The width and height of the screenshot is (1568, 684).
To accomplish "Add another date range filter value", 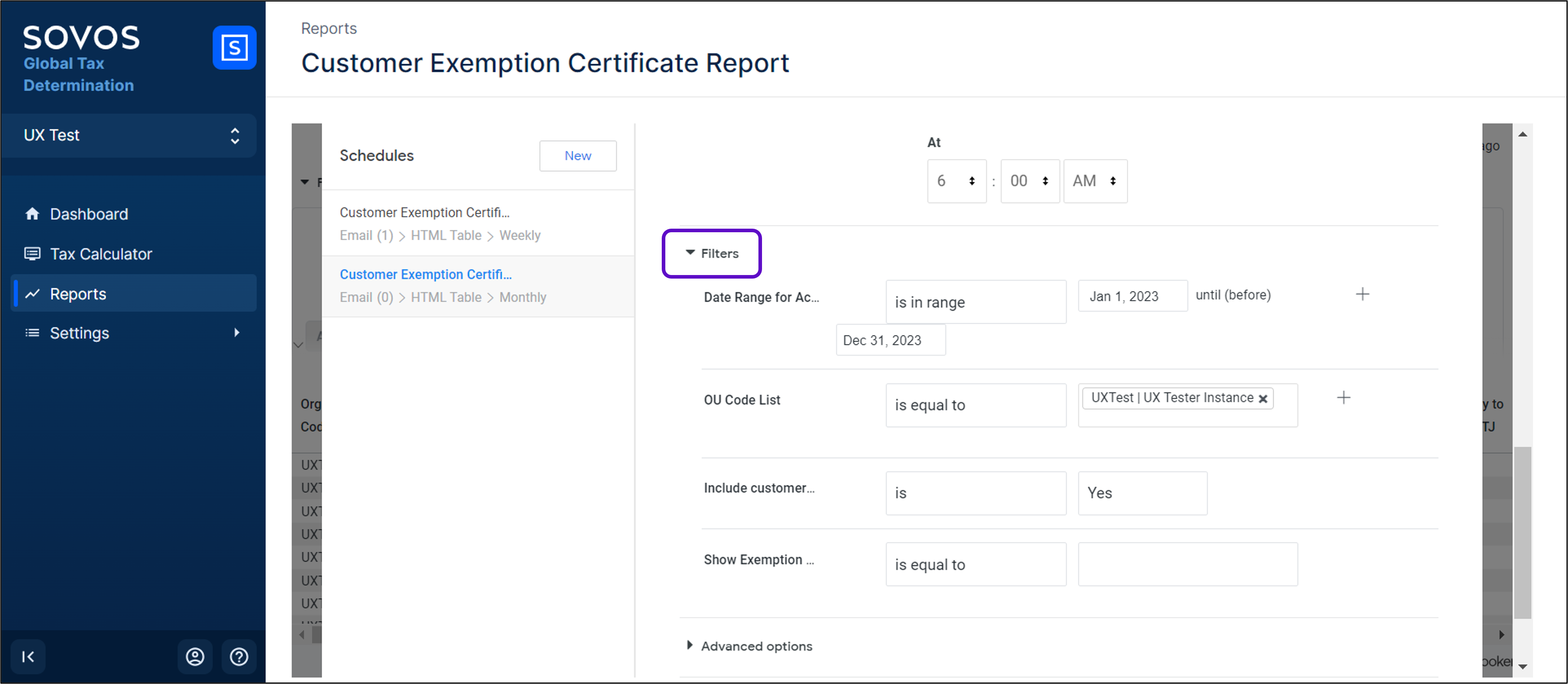I will tap(1362, 294).
